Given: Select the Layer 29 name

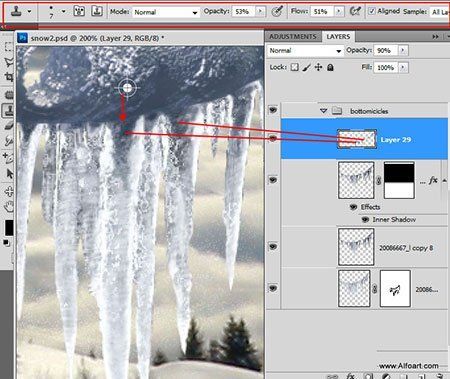Looking at the screenshot, I should pos(396,140).
